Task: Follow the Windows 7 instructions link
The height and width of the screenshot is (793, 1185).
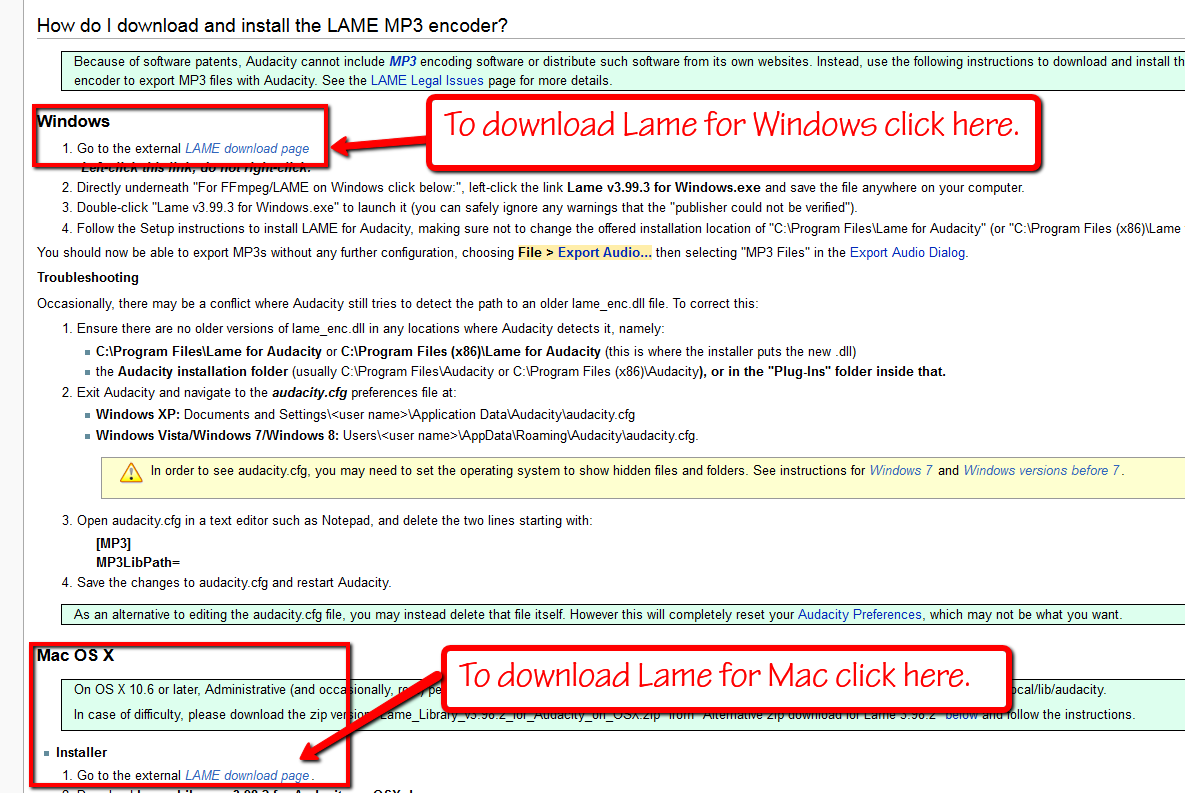Action: 901,470
